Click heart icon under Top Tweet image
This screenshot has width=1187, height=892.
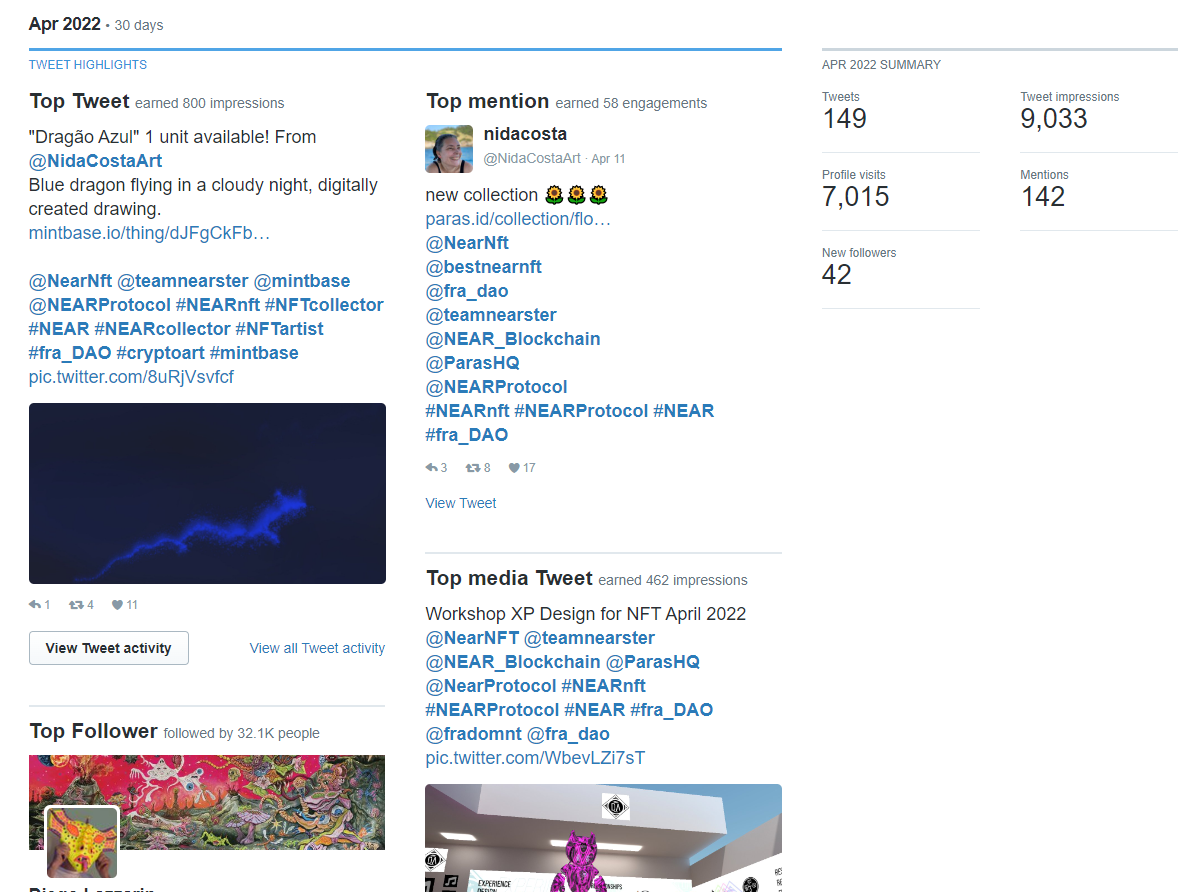117,604
